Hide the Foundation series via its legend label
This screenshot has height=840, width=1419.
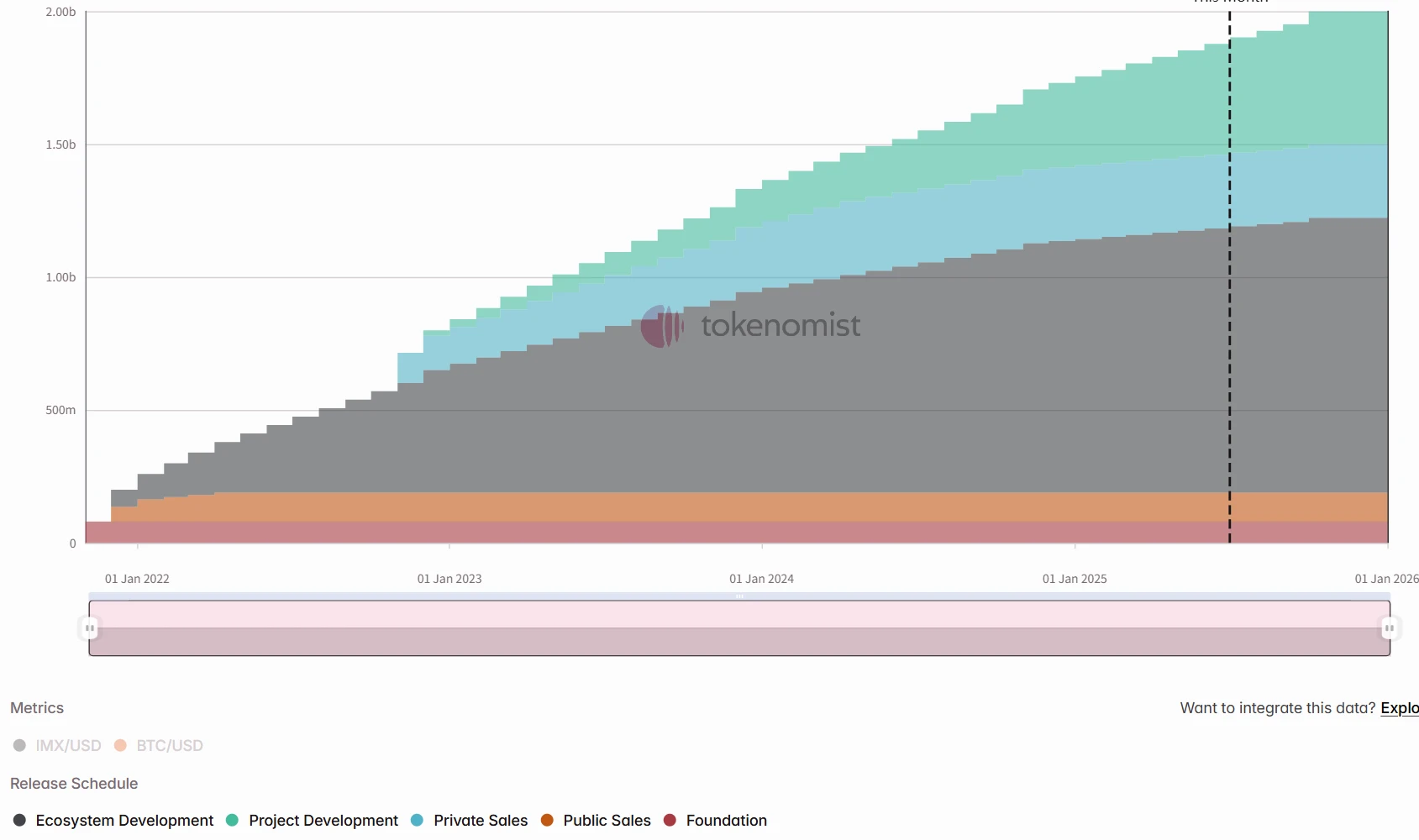tap(726, 821)
